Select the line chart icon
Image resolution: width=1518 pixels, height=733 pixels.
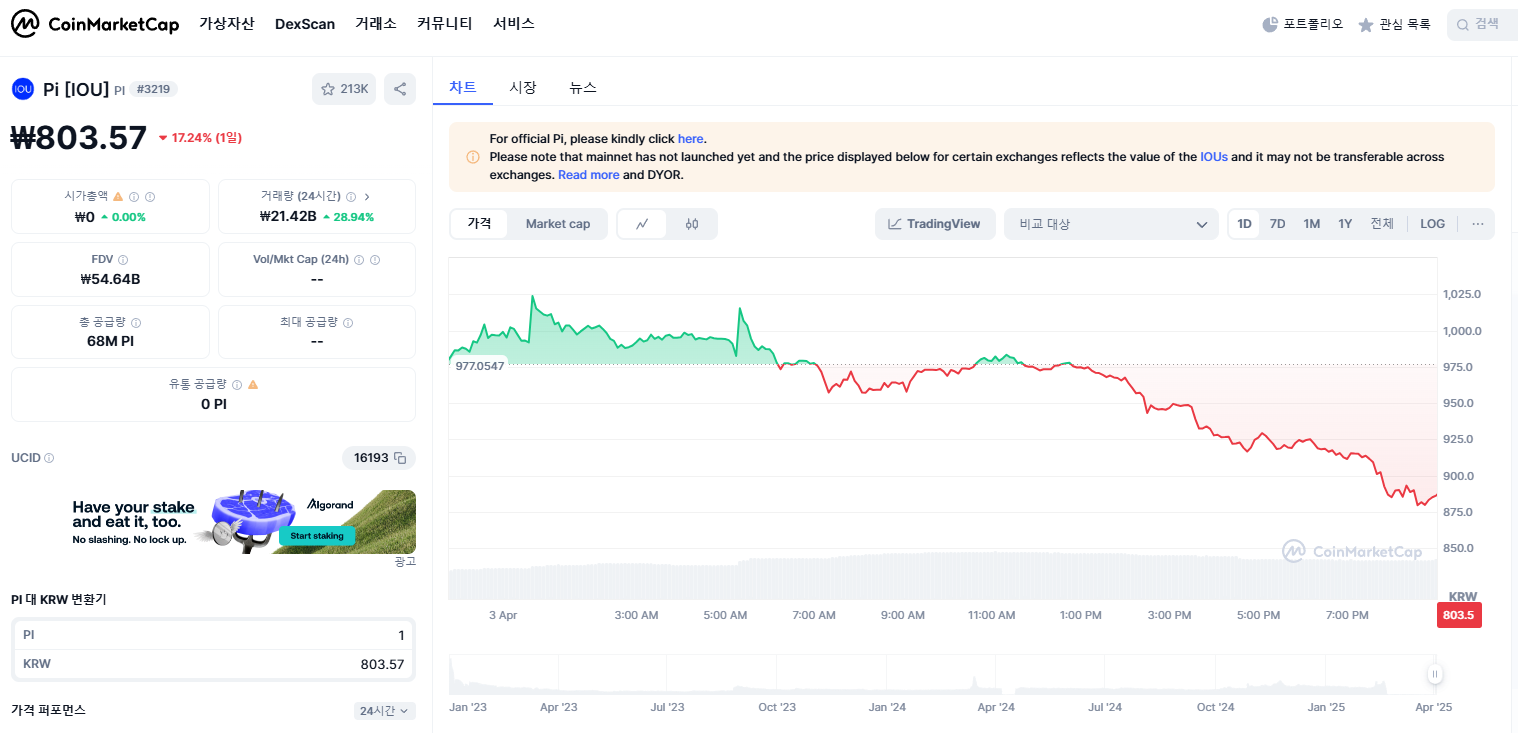coord(643,224)
